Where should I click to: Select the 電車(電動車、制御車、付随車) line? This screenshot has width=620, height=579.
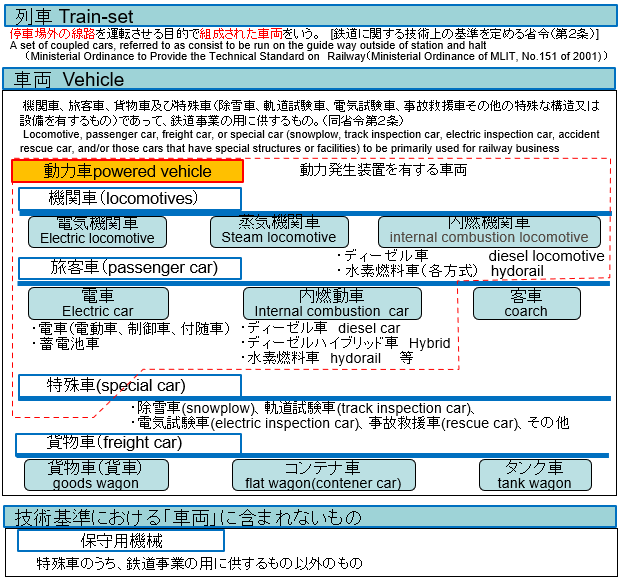click(x=131, y=328)
